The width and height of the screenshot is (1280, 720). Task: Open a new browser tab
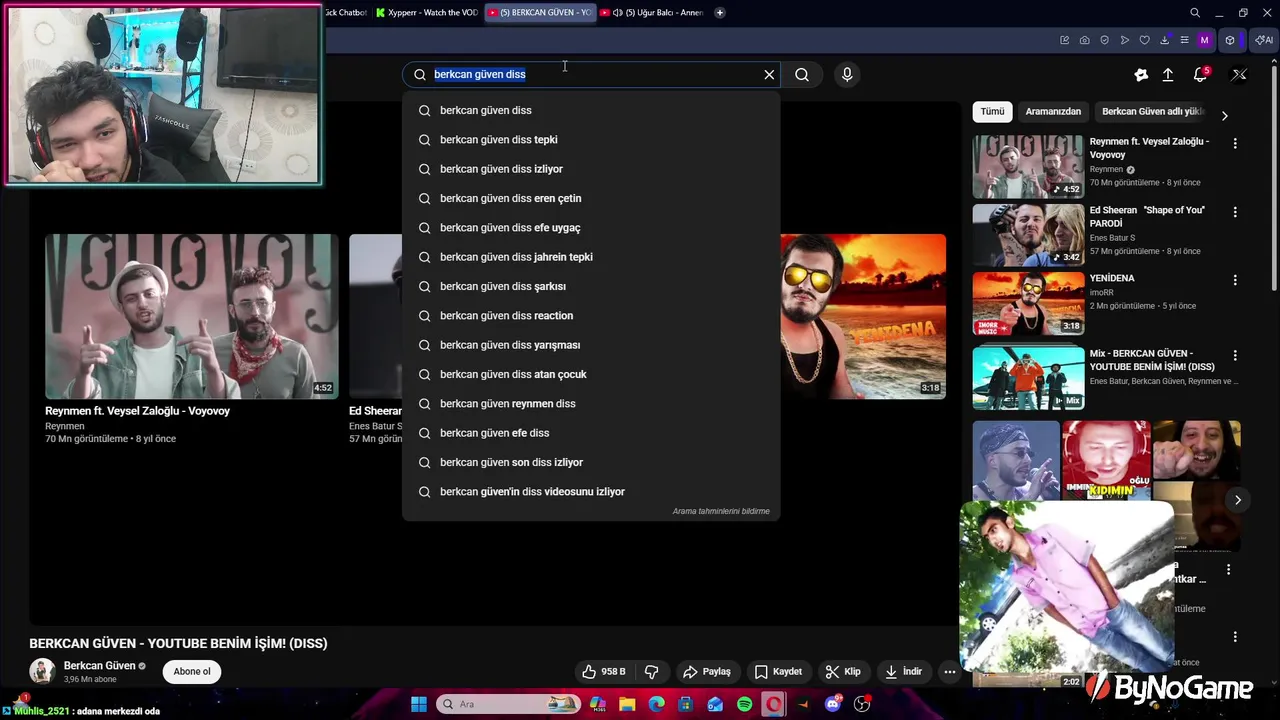720,13
